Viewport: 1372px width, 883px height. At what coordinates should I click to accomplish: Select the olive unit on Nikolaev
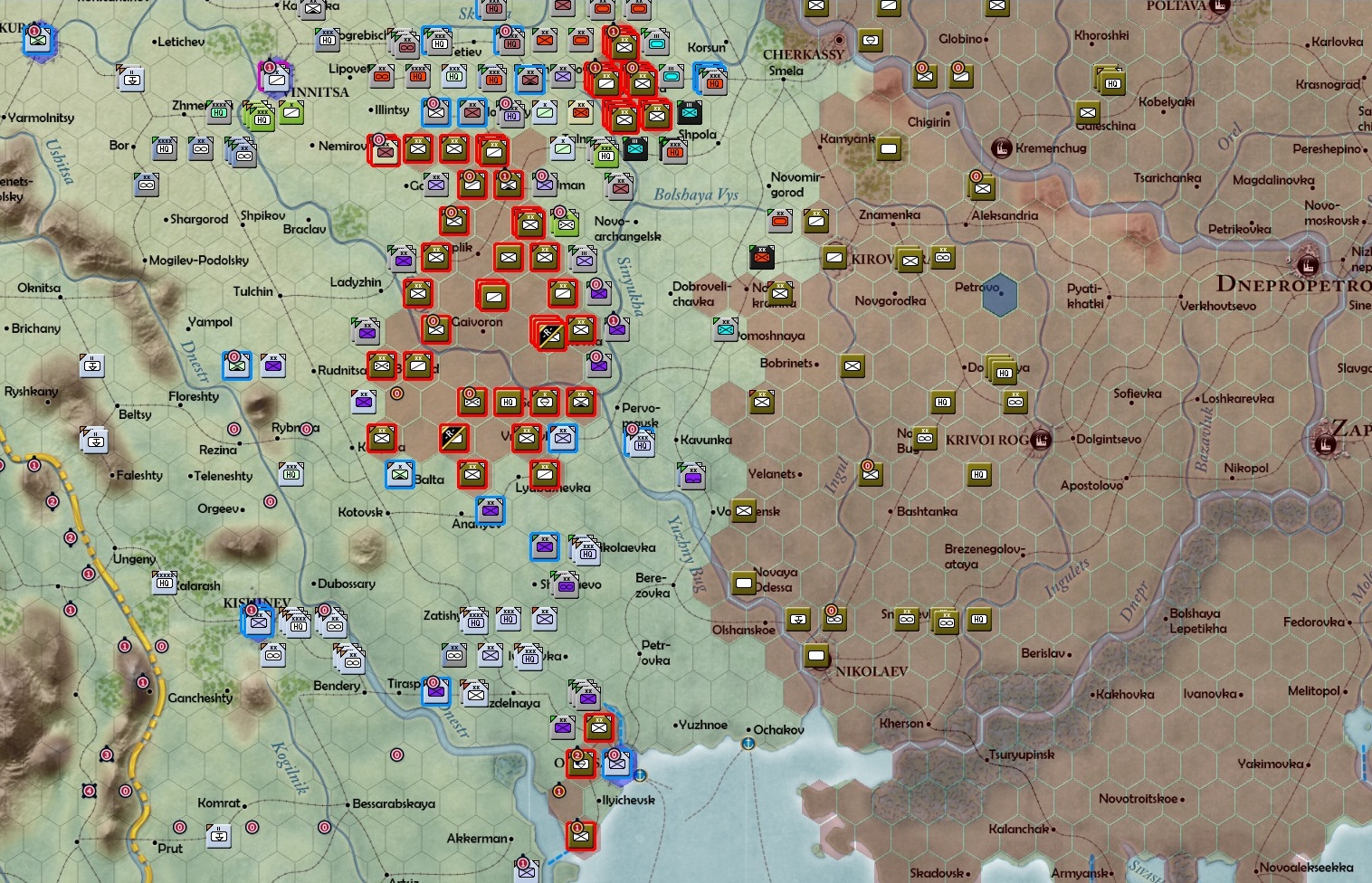pos(817,655)
